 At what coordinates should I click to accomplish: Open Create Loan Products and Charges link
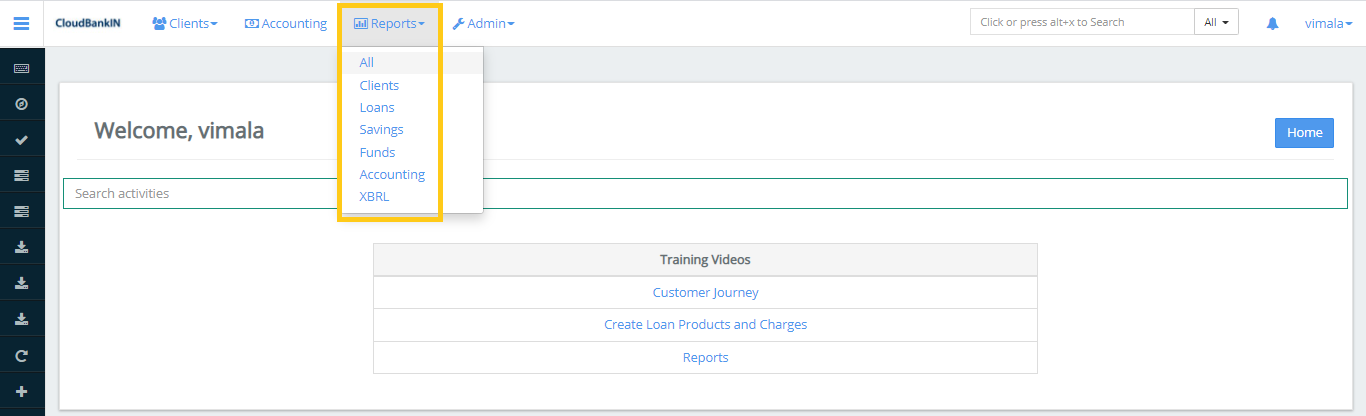point(705,325)
